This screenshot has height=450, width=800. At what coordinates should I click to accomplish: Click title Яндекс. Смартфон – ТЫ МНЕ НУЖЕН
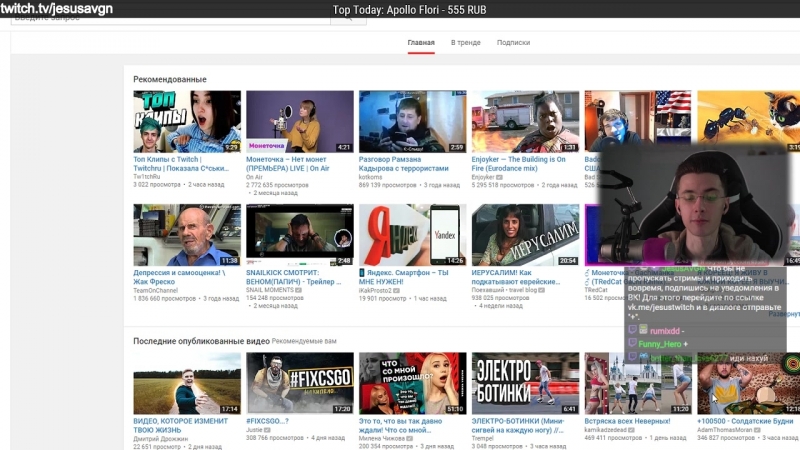pos(404,277)
